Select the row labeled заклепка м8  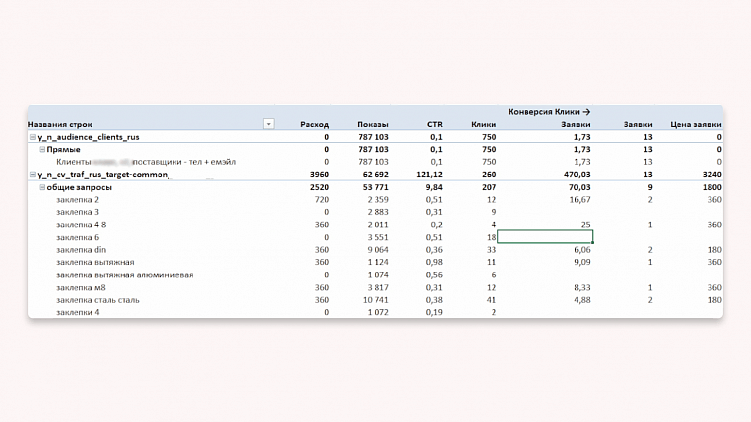[x=82, y=287]
